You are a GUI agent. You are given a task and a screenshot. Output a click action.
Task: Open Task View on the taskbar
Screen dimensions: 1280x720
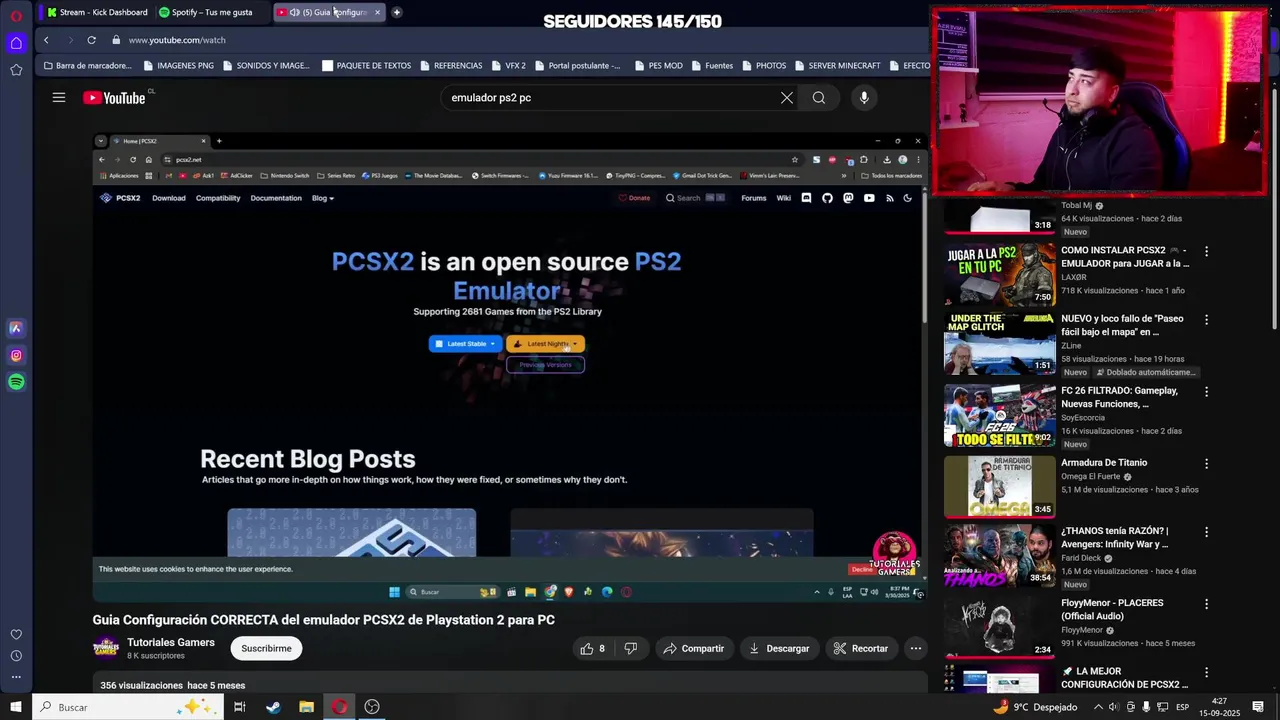[239, 707]
